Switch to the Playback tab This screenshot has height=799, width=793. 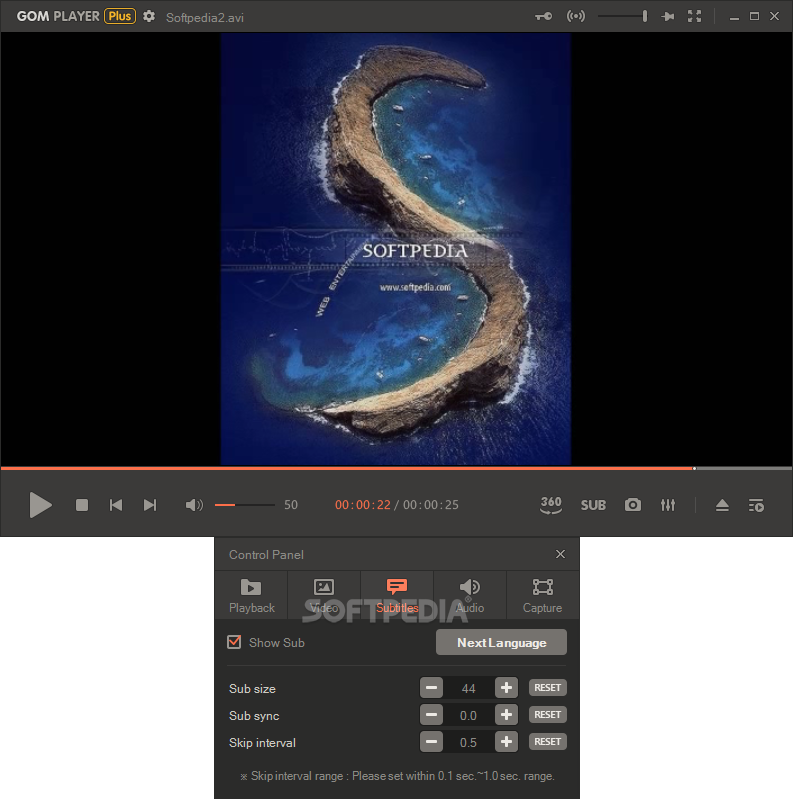[251, 595]
